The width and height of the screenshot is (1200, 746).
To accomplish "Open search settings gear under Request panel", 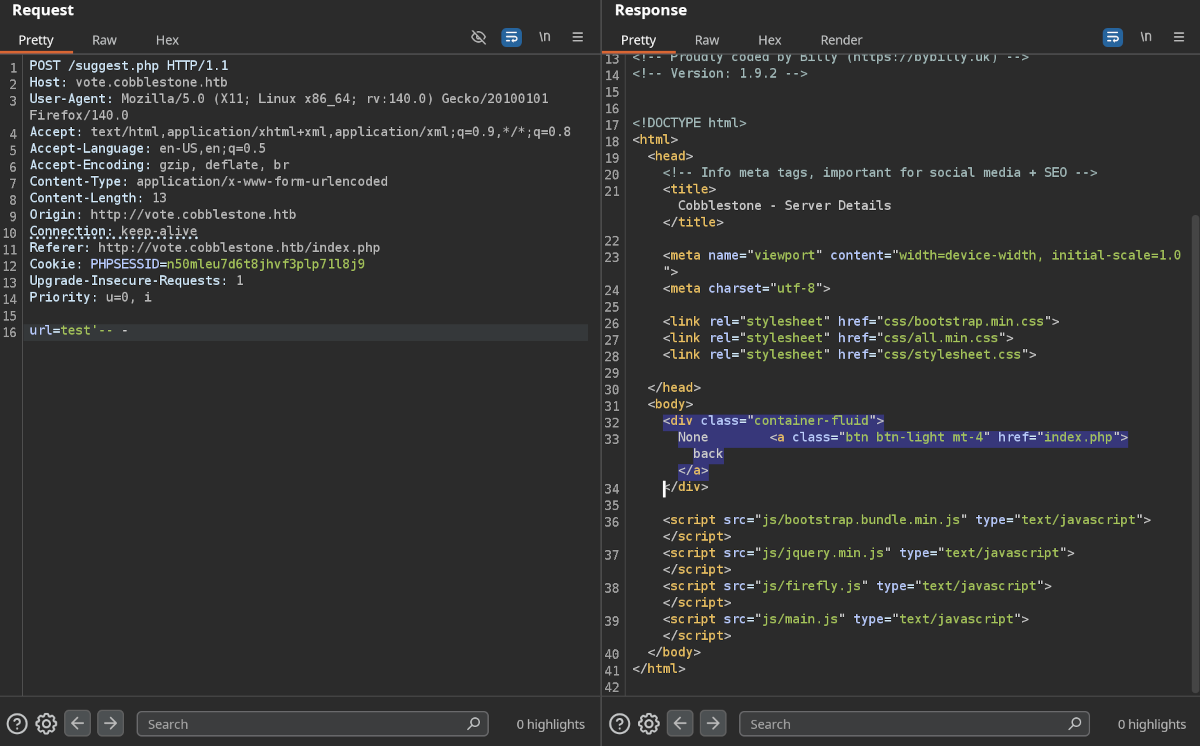I will point(46,723).
